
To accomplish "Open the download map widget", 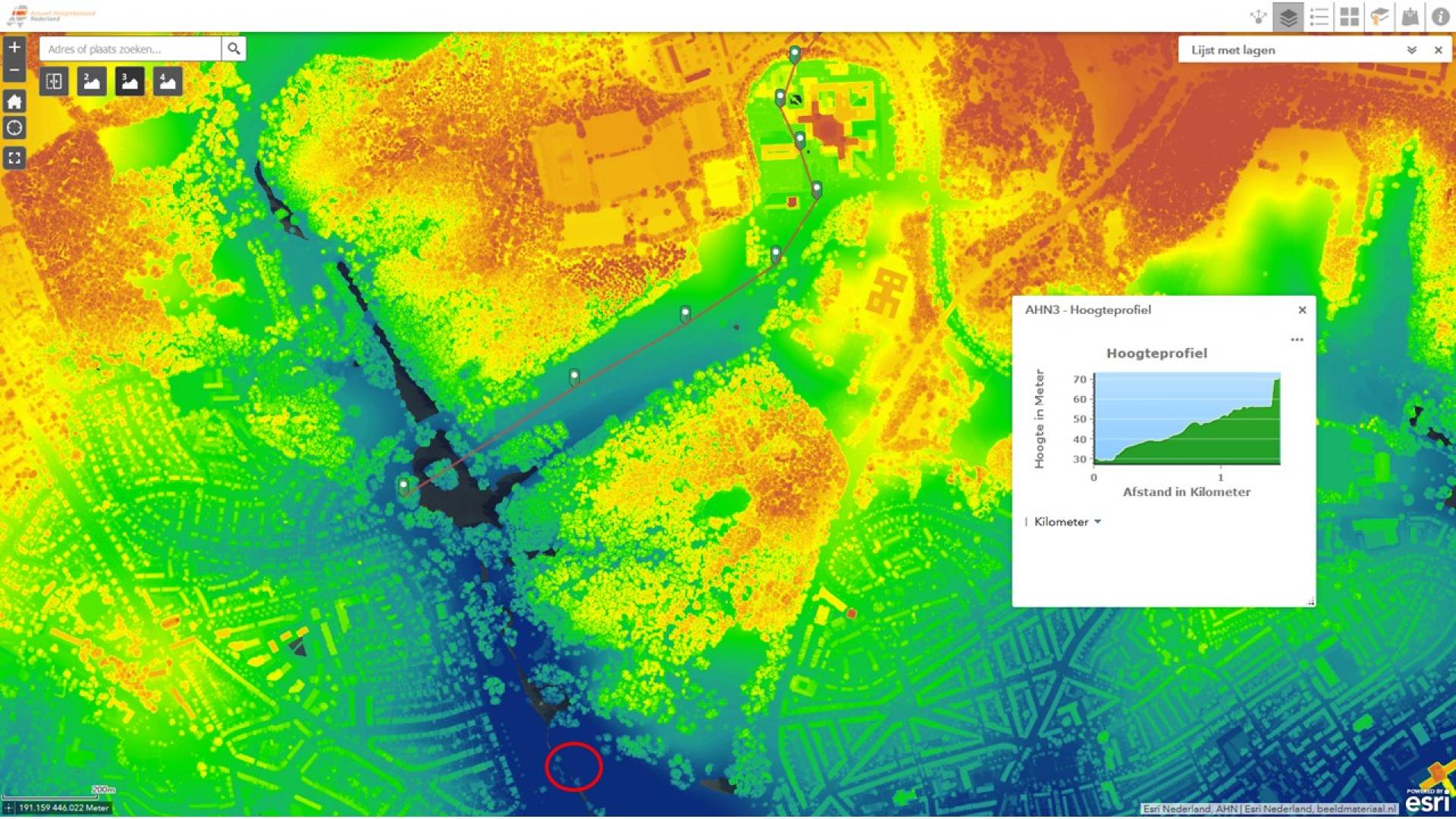I will coord(1410,17).
